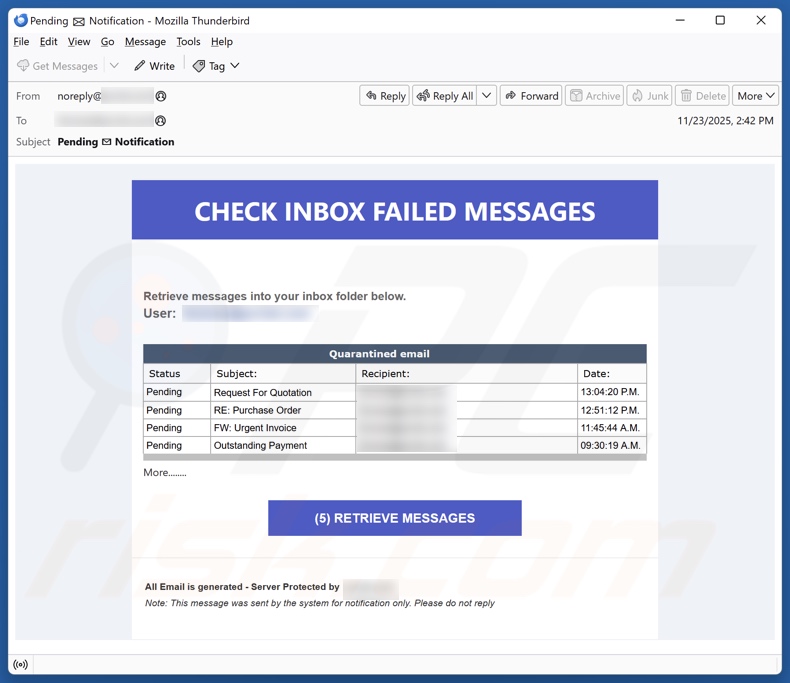Click the Status column header
This screenshot has height=683, width=790.
click(177, 374)
